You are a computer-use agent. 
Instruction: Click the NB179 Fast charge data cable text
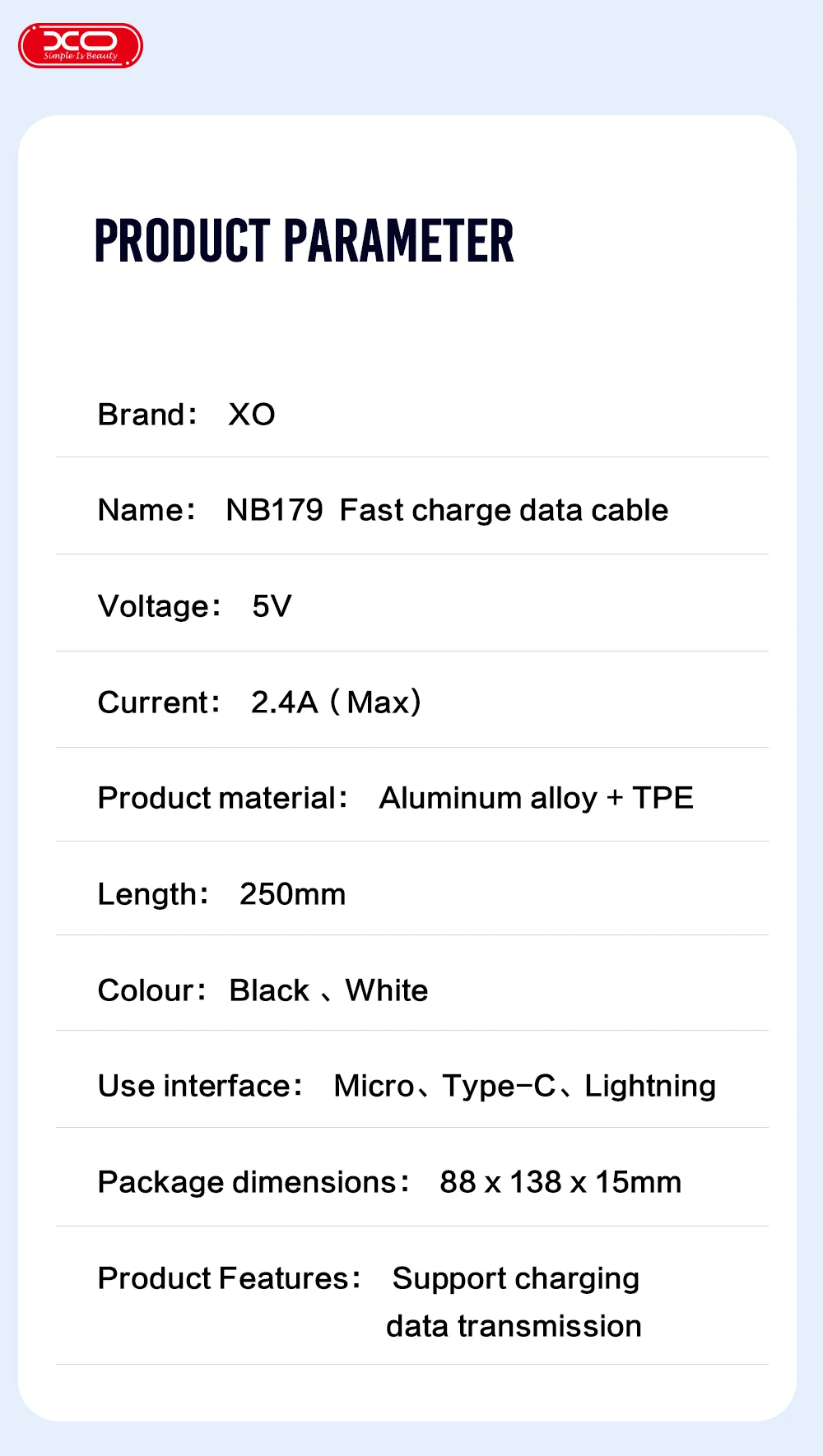coord(447,510)
